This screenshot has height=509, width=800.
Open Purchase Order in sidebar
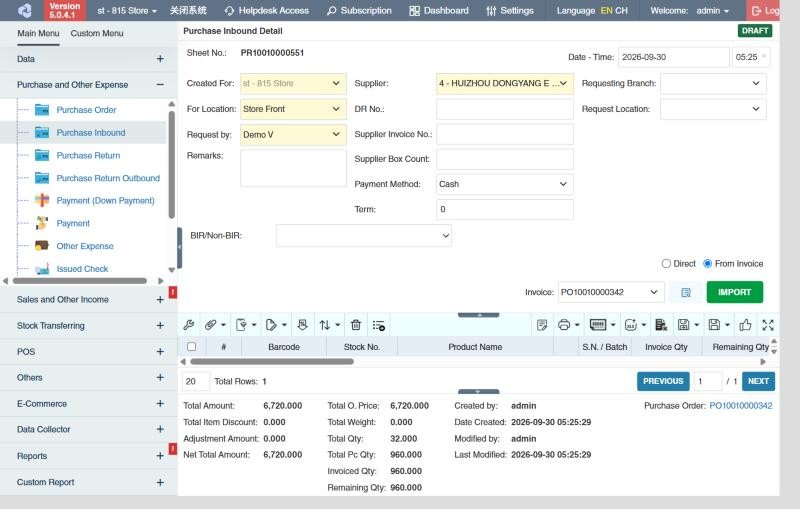click(x=86, y=110)
